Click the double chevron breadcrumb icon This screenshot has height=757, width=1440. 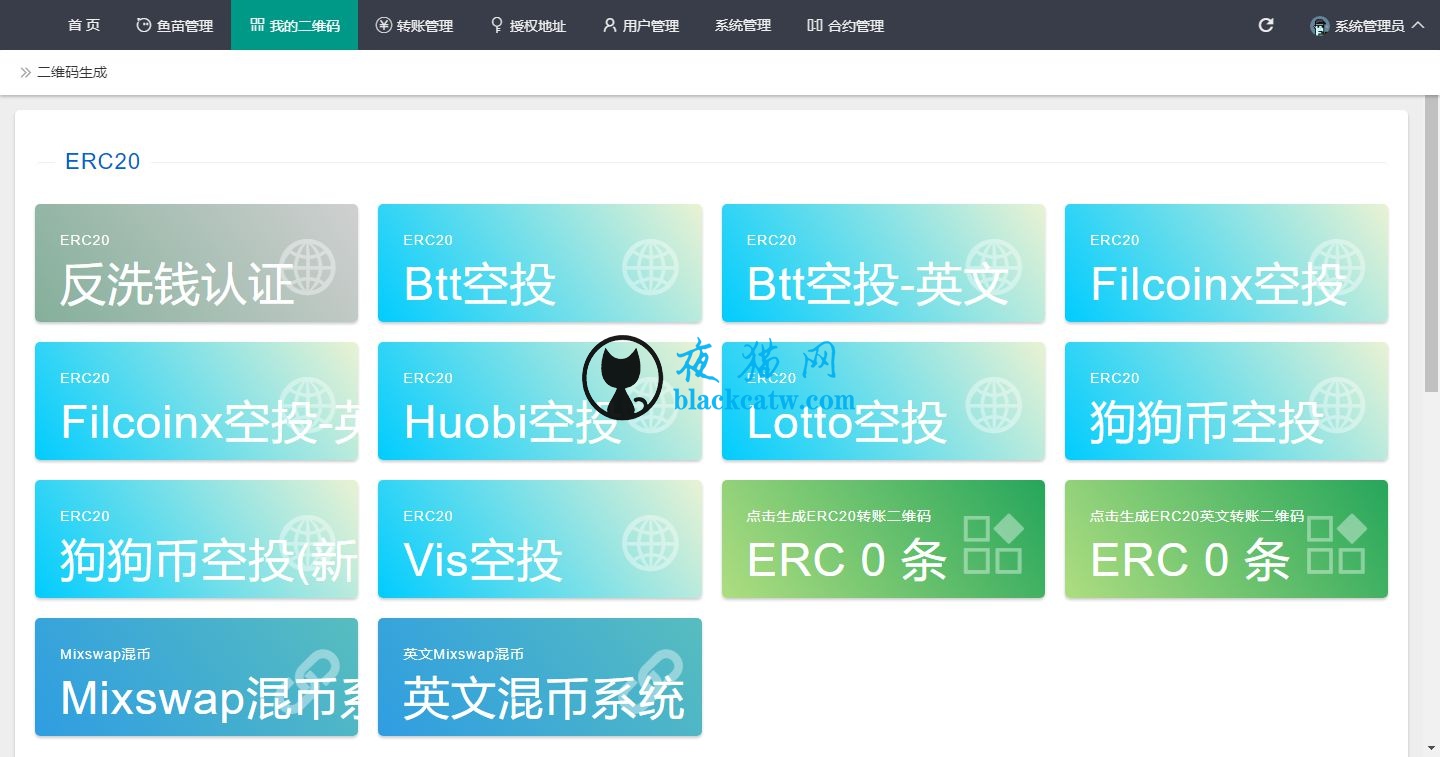click(25, 72)
